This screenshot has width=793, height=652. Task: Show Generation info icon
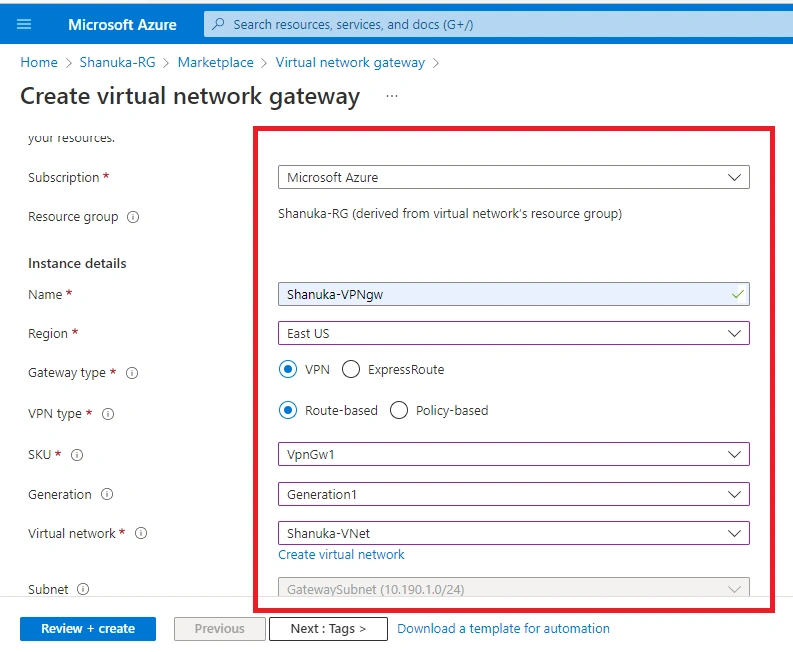107,494
